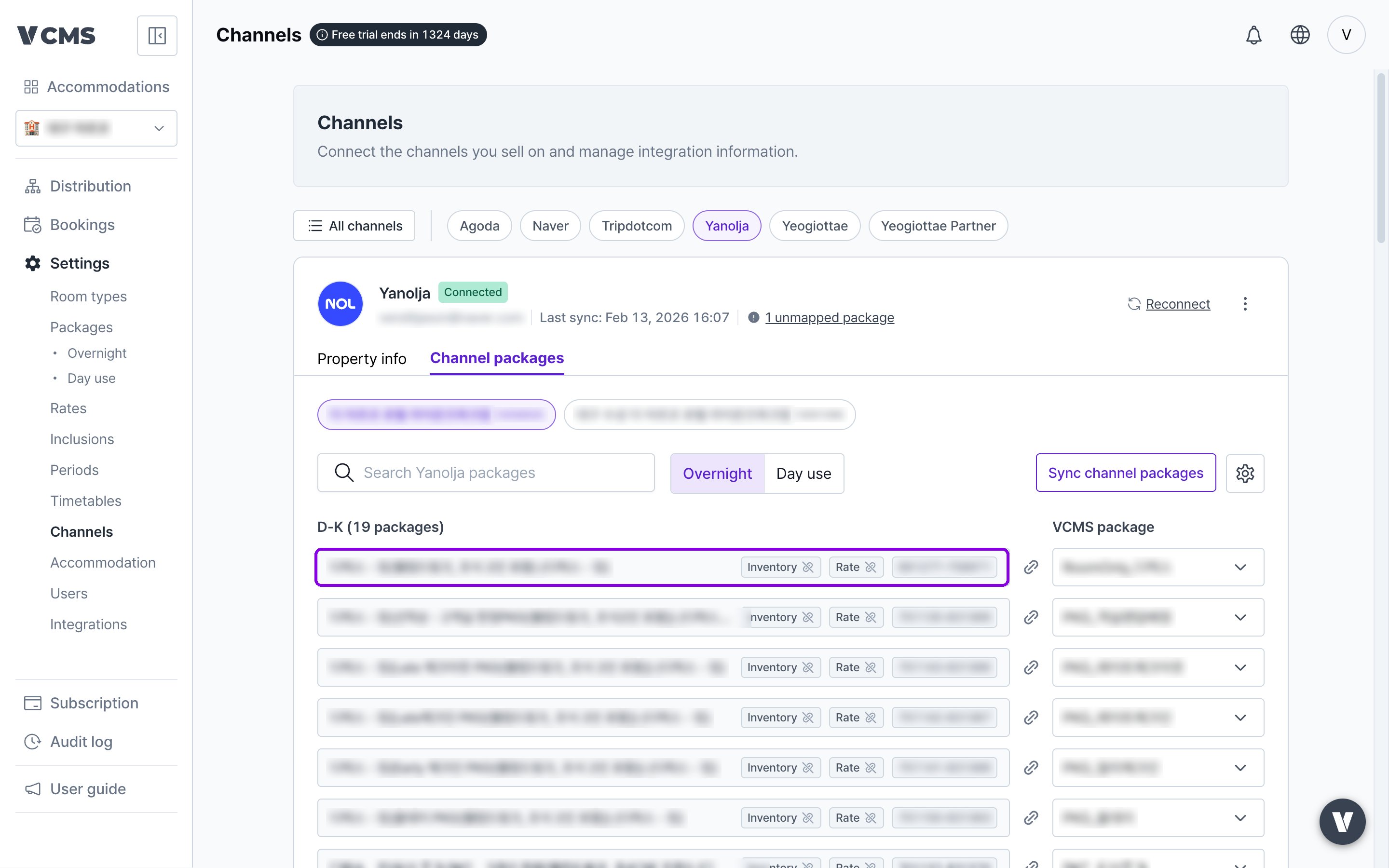Image resolution: width=1389 pixels, height=868 pixels.
Task: Open Room types settings
Action: (88, 296)
